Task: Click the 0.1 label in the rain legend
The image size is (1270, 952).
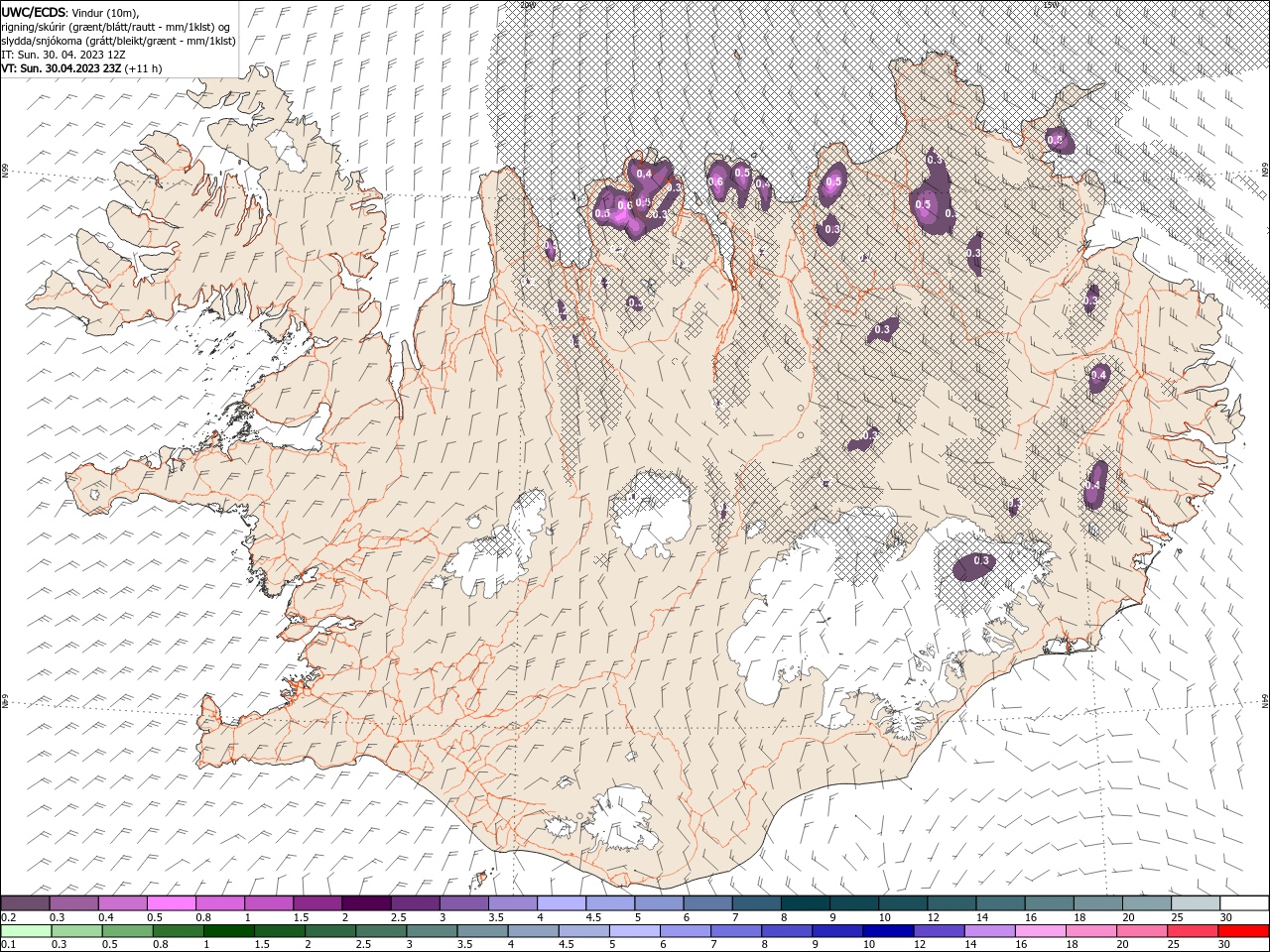Action: point(8,944)
